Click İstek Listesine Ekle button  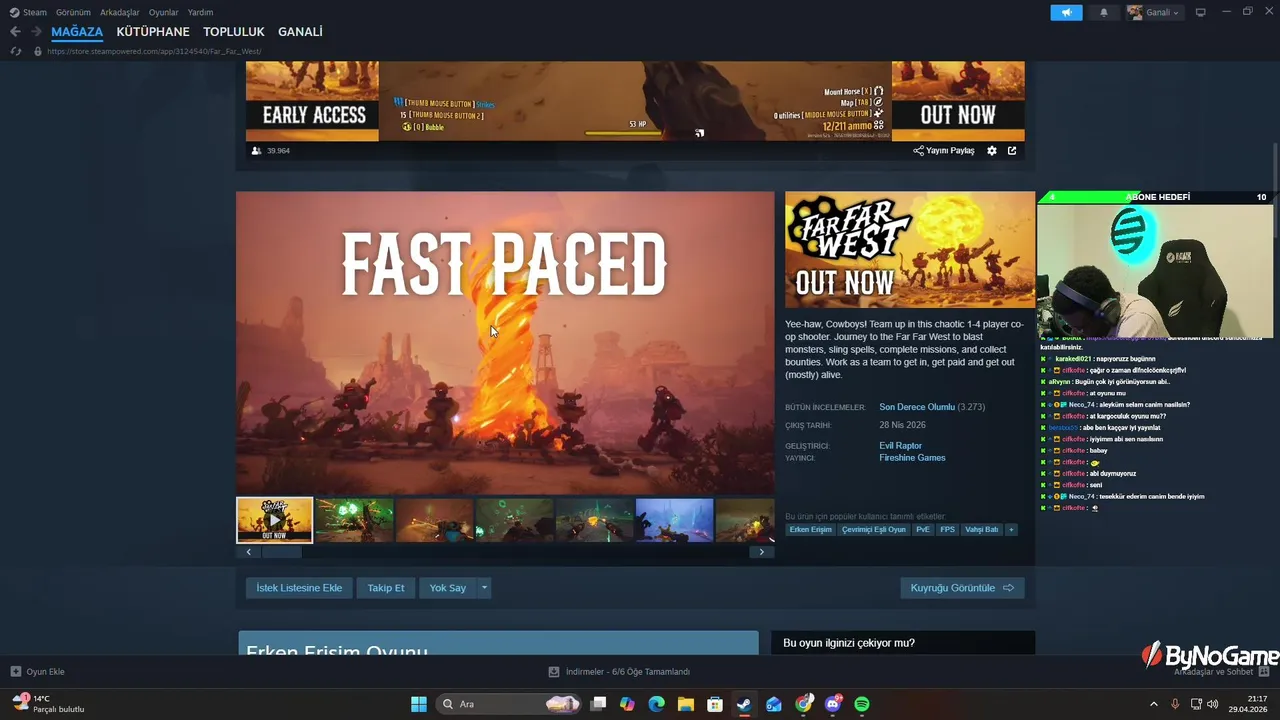[299, 588]
